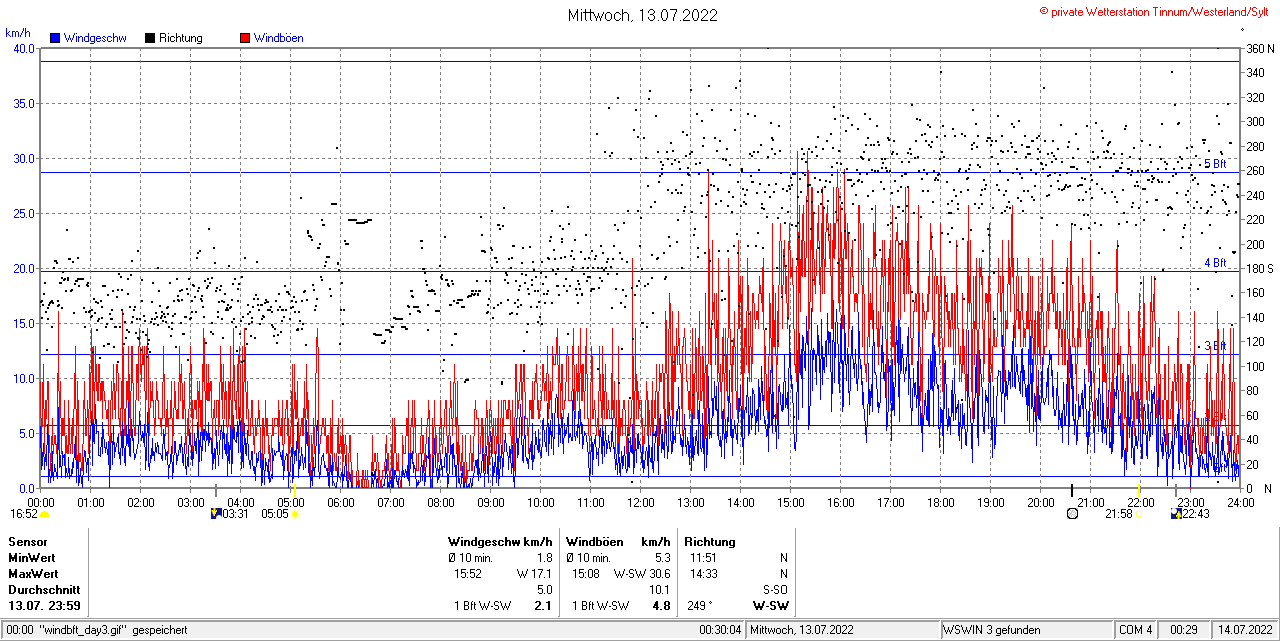
Task: Click the chart title Mittwoch, 13.07.2022
Action: (643, 15)
